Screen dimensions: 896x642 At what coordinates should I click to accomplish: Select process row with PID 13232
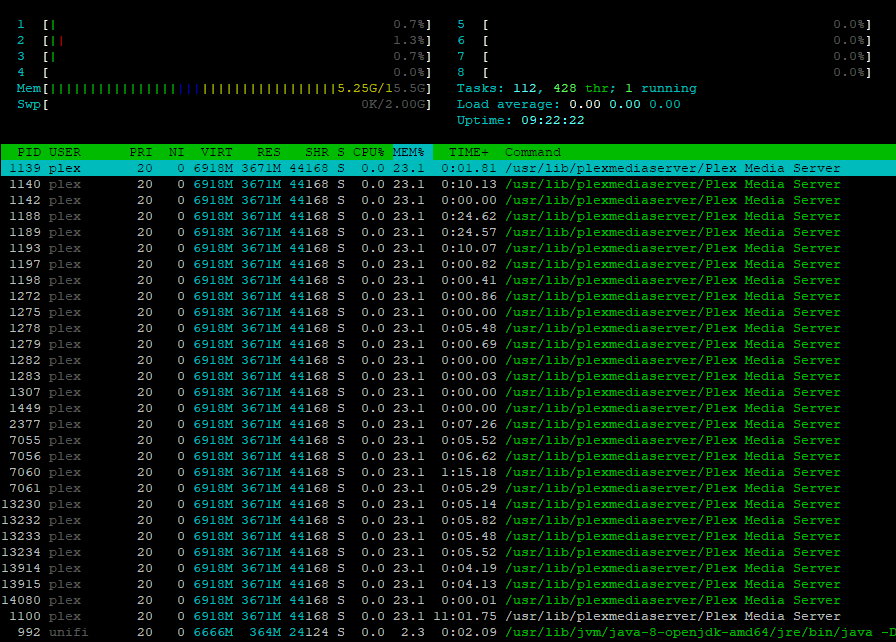(x=448, y=520)
